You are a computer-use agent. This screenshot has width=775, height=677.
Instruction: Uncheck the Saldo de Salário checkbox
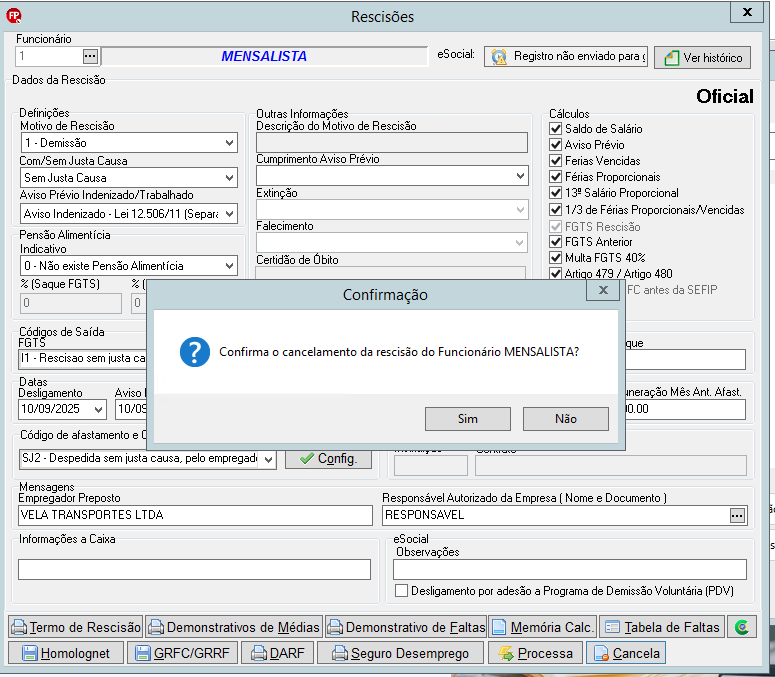tap(556, 129)
